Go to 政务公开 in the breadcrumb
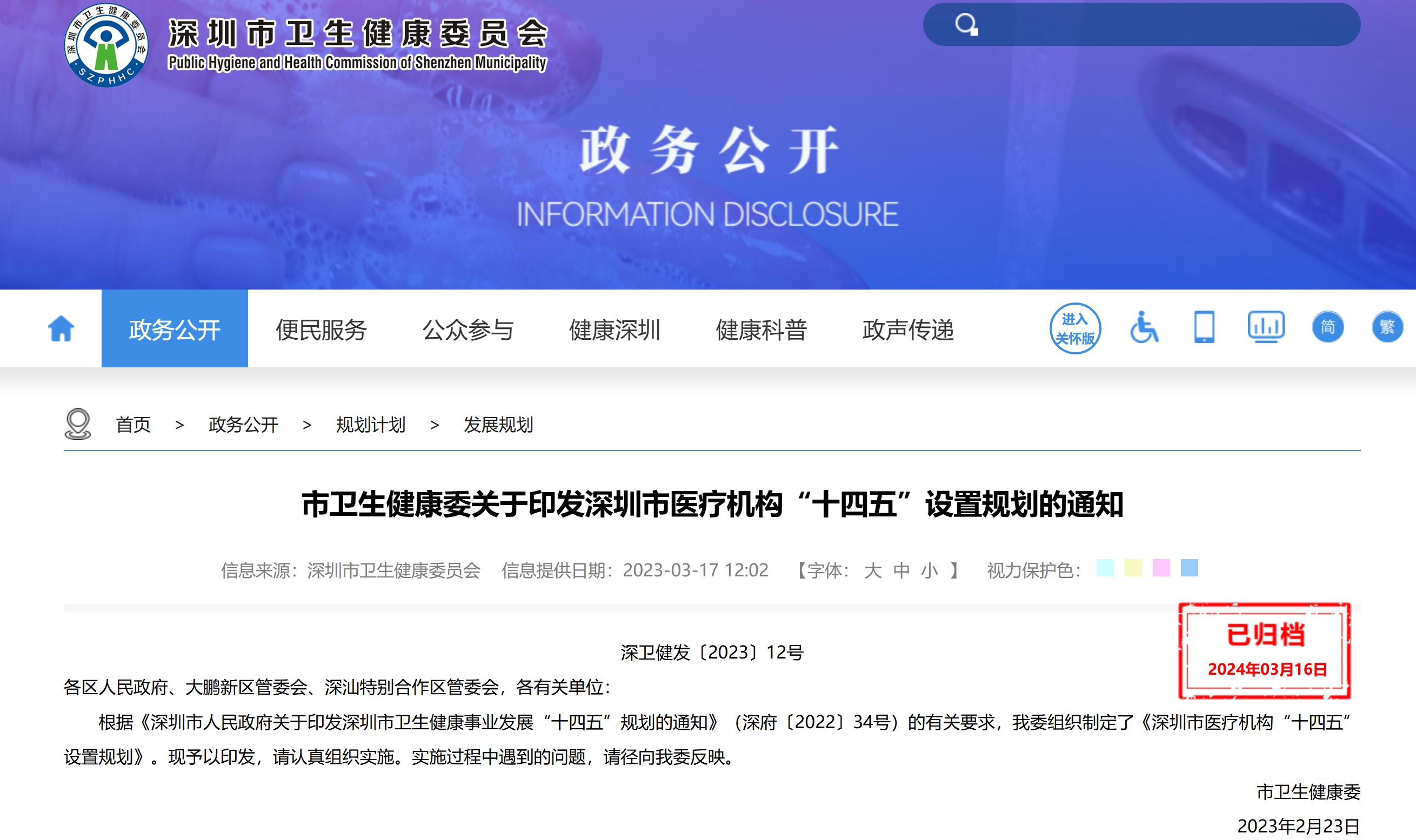Image resolution: width=1416 pixels, height=840 pixels. pyautogui.click(x=243, y=425)
